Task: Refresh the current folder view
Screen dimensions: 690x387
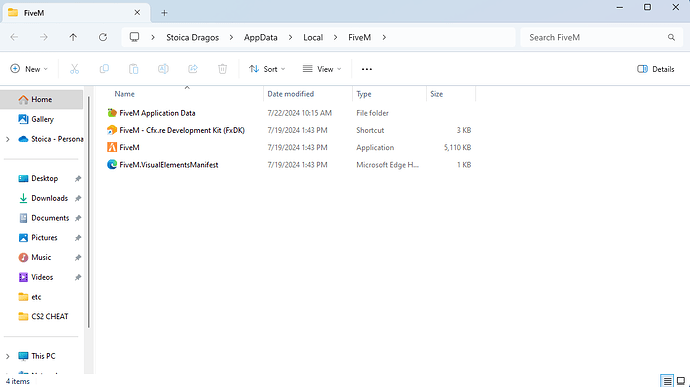Action: click(x=103, y=37)
